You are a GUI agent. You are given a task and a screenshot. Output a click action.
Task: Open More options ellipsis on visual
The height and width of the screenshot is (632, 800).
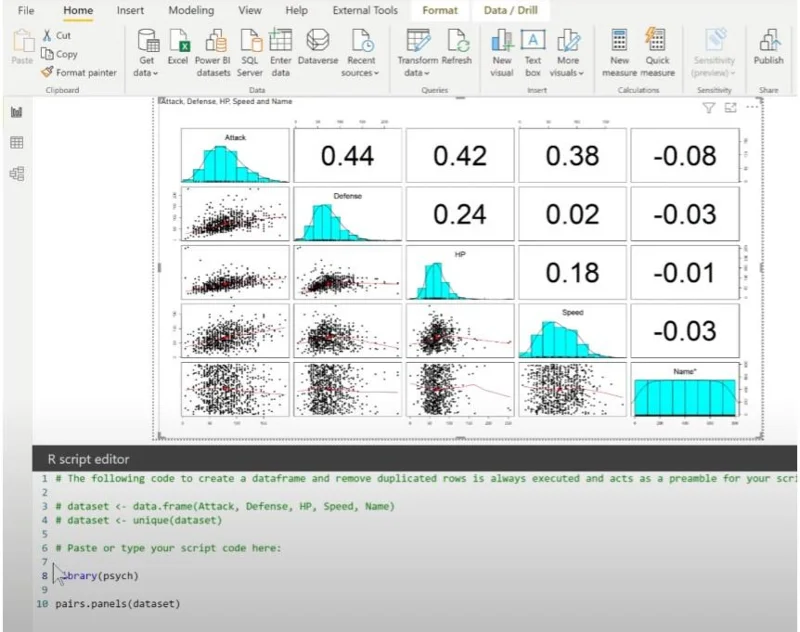tap(752, 107)
